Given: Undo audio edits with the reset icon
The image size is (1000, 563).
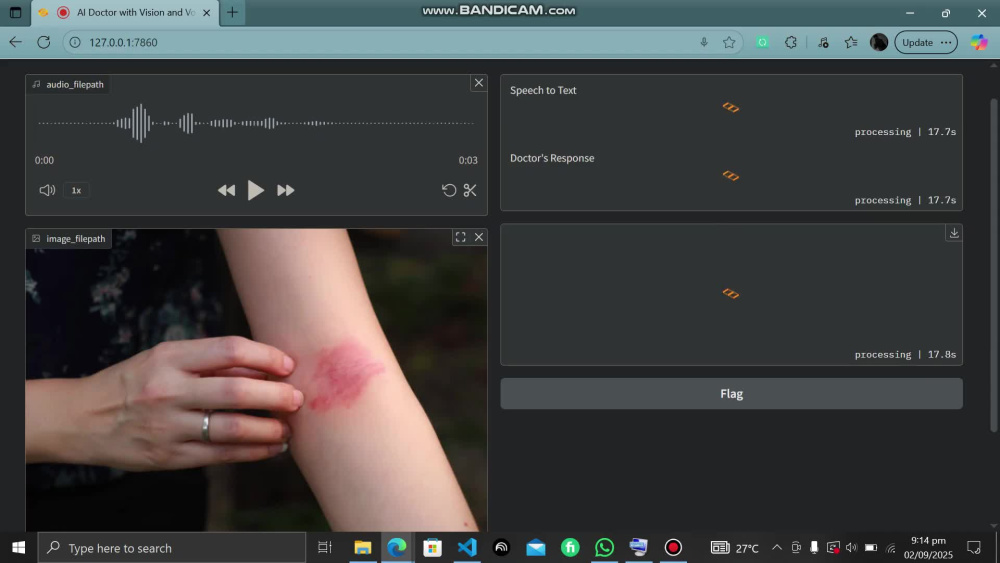Looking at the screenshot, I should (x=449, y=190).
